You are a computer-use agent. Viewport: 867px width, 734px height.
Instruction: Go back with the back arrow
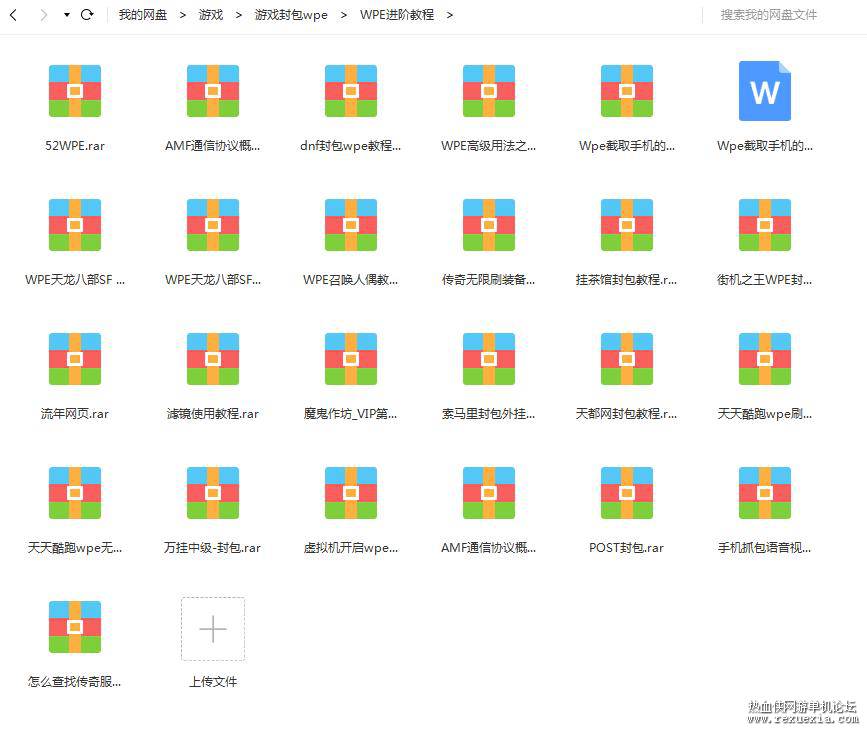point(14,15)
